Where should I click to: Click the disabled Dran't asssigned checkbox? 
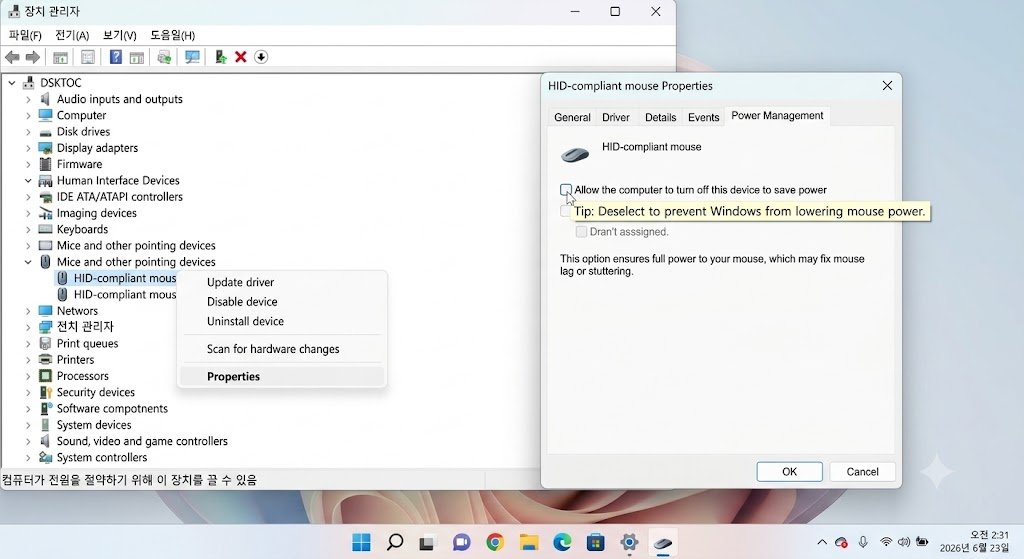pyautogui.click(x=581, y=232)
